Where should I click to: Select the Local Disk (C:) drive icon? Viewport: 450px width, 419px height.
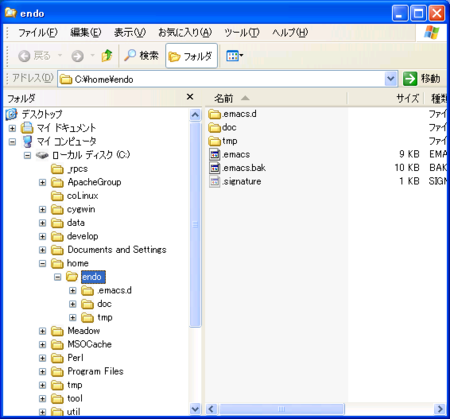(42, 155)
